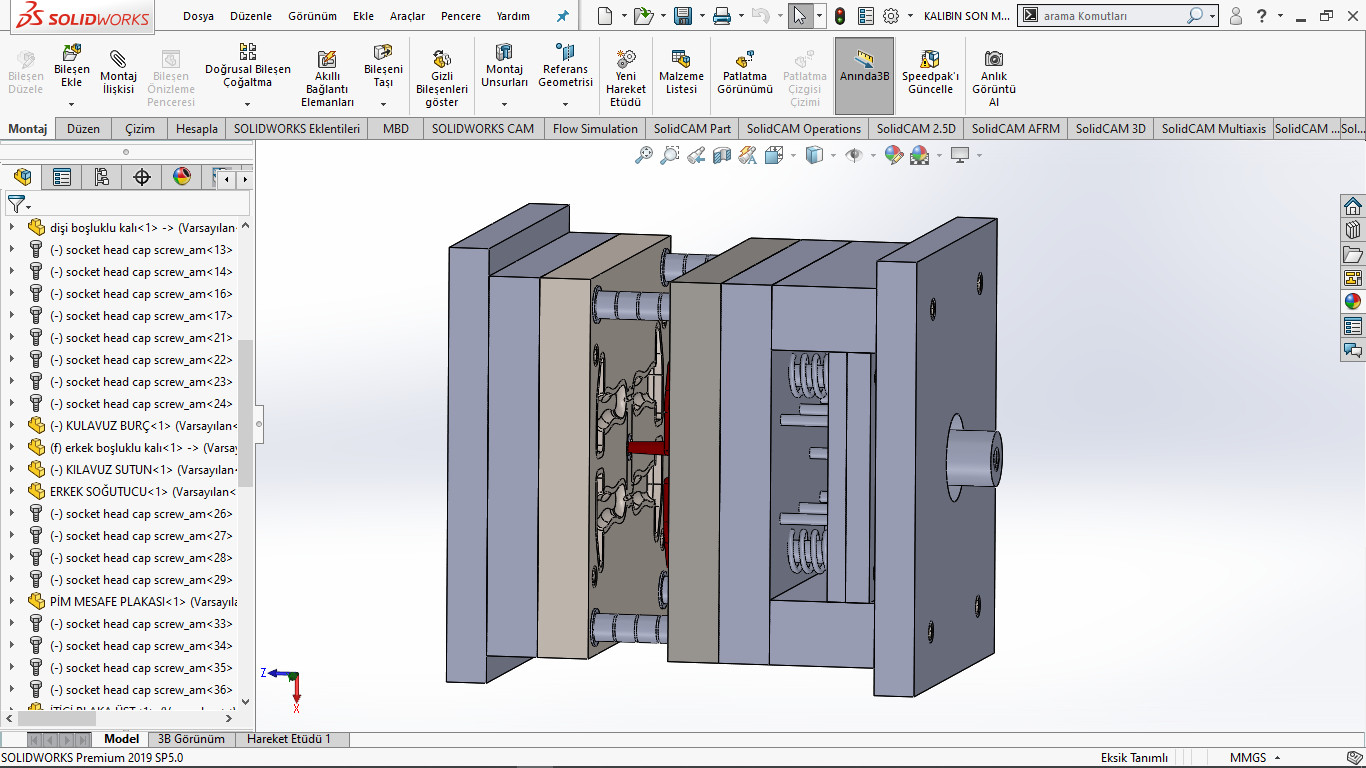Open the Bileşeni Taşı dropdown arrow
This screenshot has width=1366, height=768.
pyautogui.click(x=383, y=104)
